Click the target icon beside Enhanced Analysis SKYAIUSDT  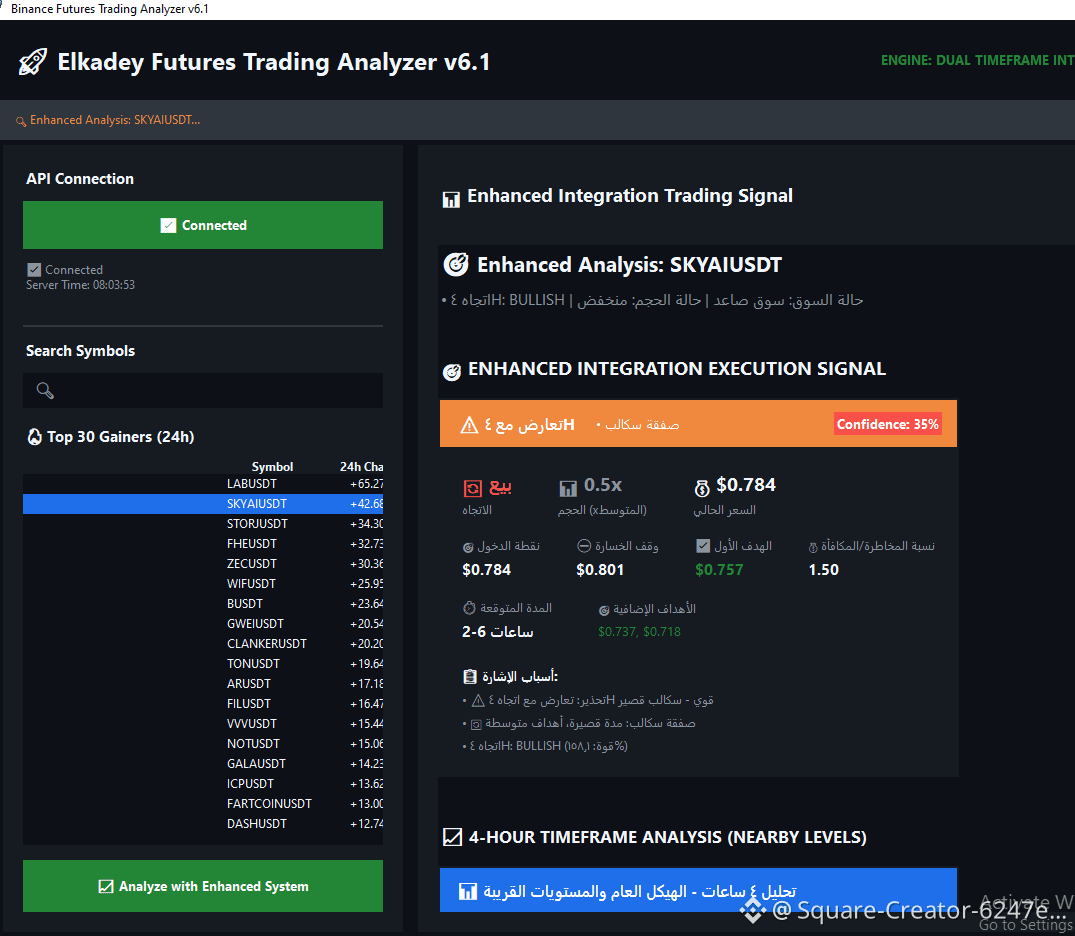(x=456, y=264)
